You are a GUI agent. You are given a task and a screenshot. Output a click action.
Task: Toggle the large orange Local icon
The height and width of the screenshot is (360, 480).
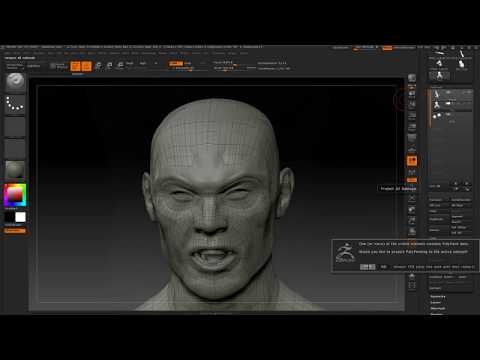412,161
